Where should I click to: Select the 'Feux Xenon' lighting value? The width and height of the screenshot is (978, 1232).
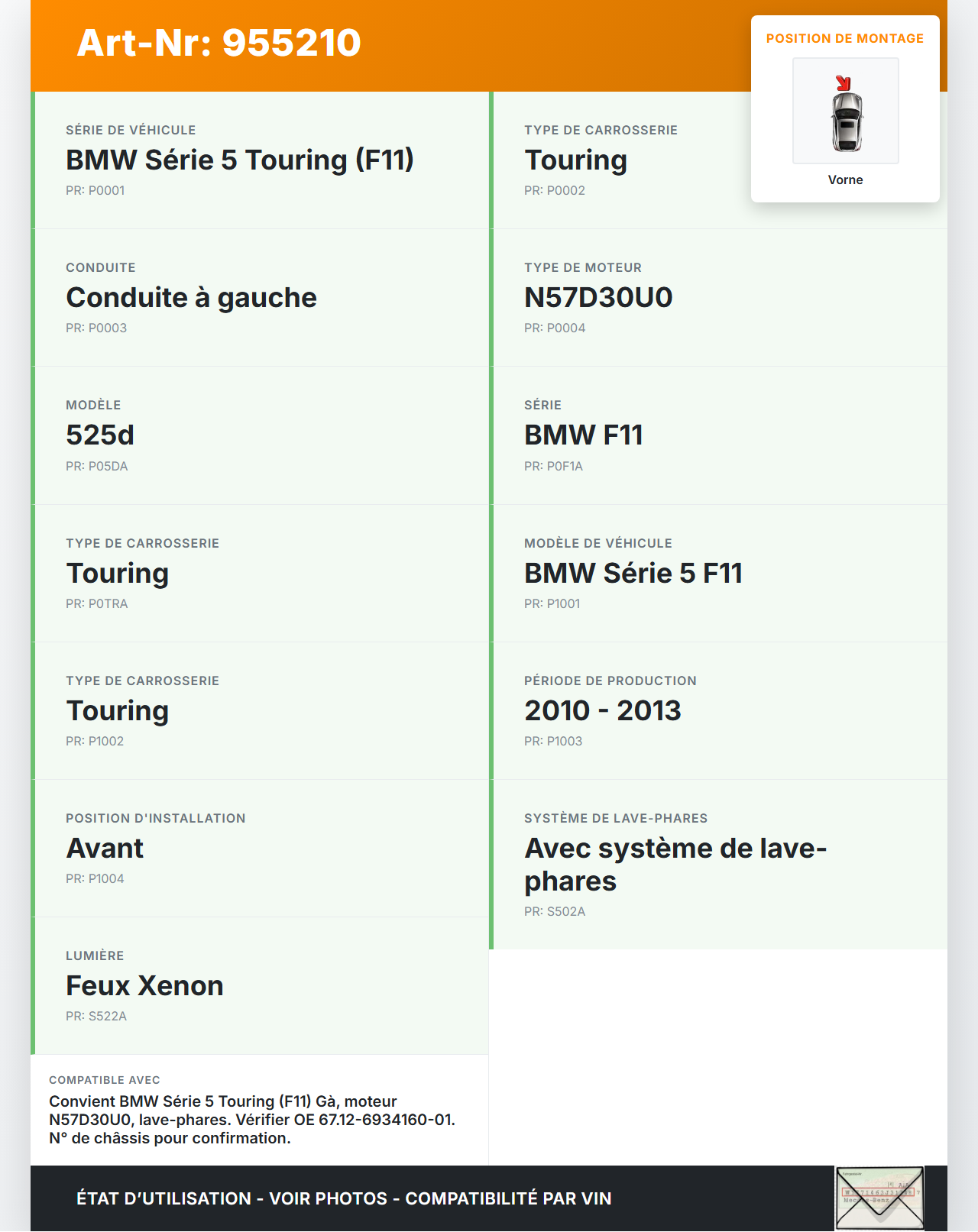click(144, 986)
